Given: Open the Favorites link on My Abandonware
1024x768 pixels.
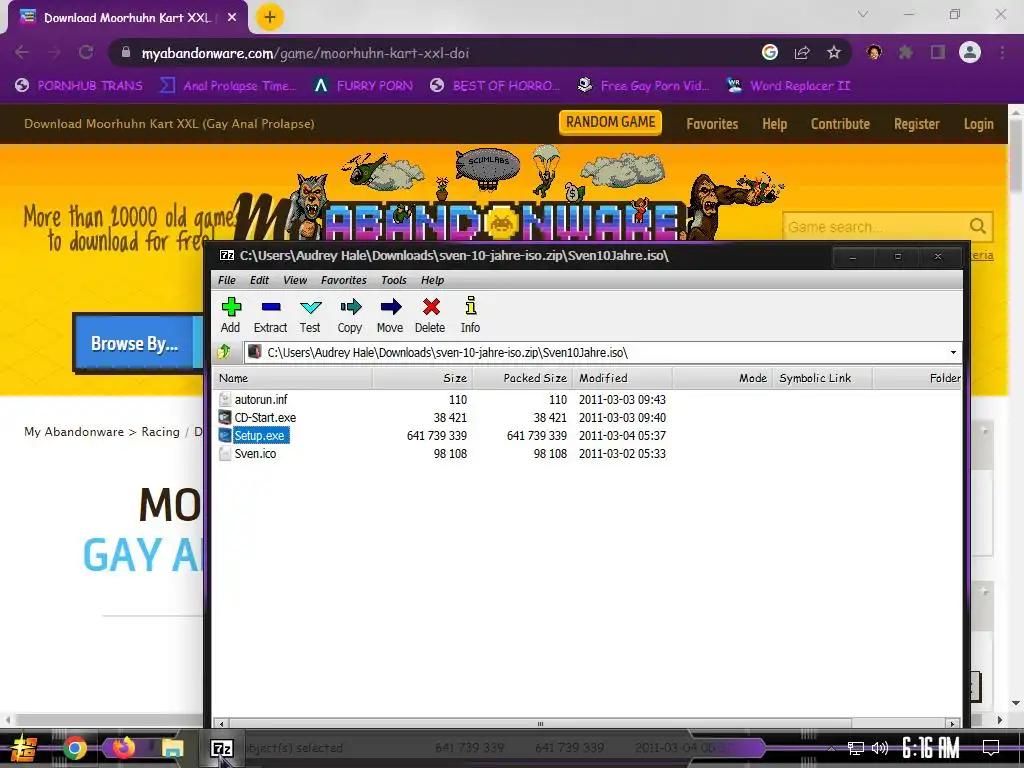Looking at the screenshot, I should click(x=712, y=124).
